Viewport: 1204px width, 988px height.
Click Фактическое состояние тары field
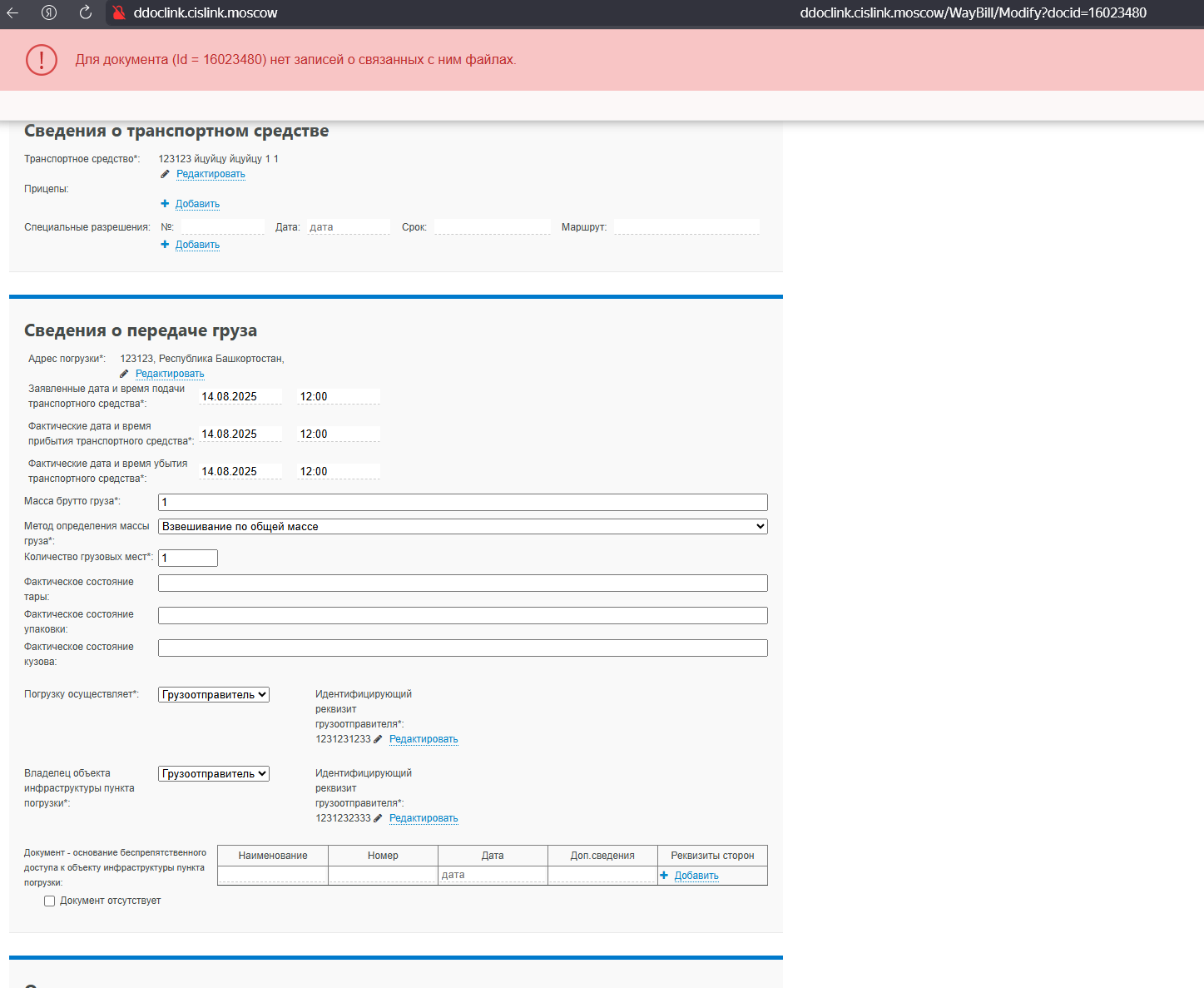[463, 583]
